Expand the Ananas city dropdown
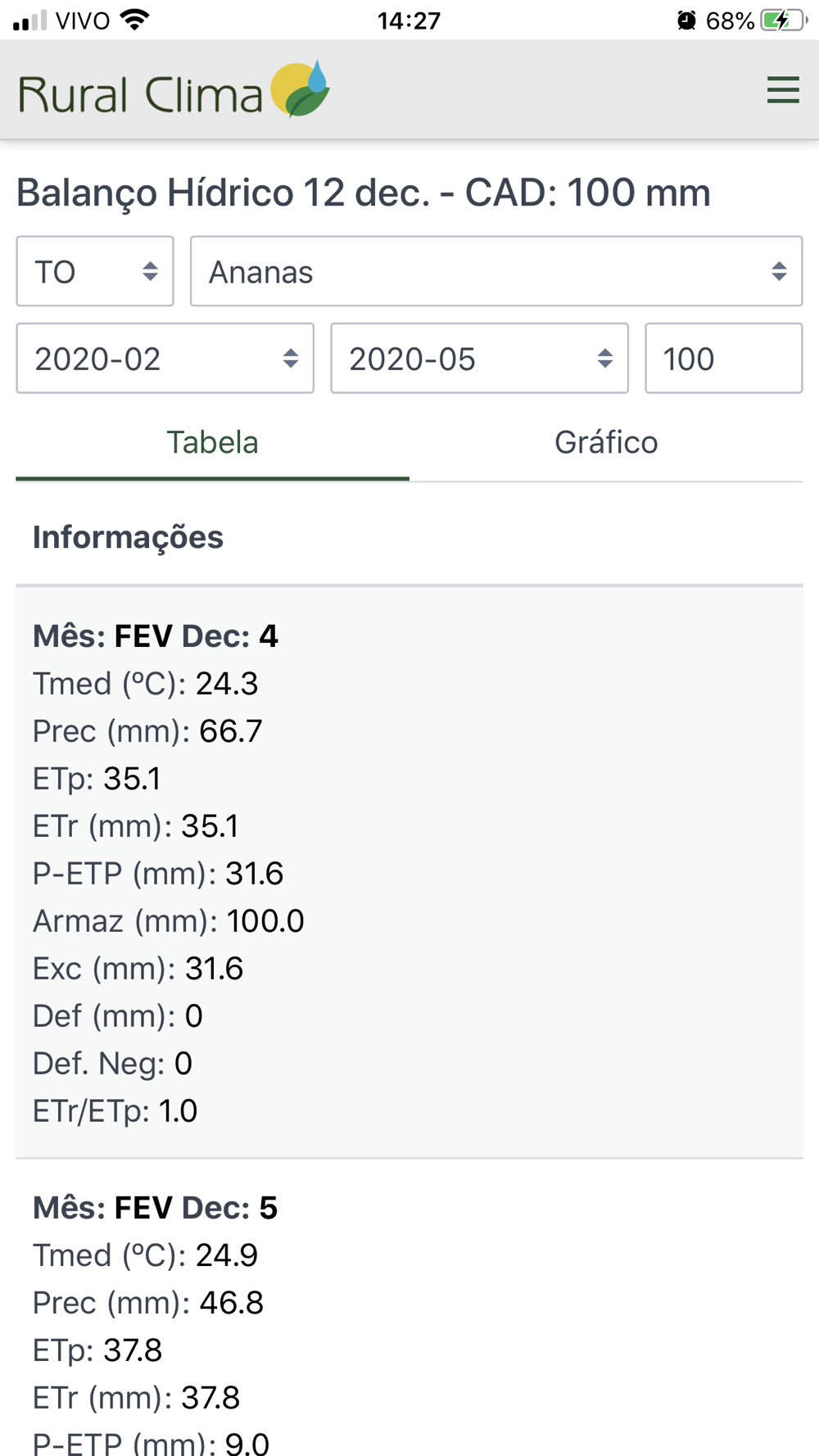 pos(496,271)
